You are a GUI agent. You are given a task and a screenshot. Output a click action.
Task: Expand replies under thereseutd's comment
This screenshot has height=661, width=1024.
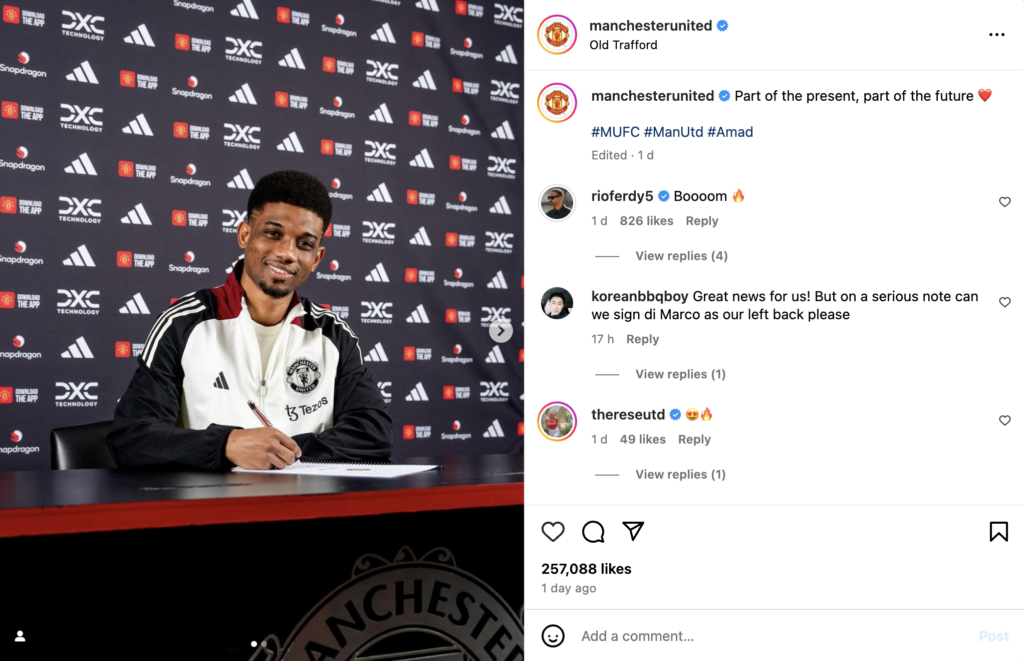(x=680, y=474)
